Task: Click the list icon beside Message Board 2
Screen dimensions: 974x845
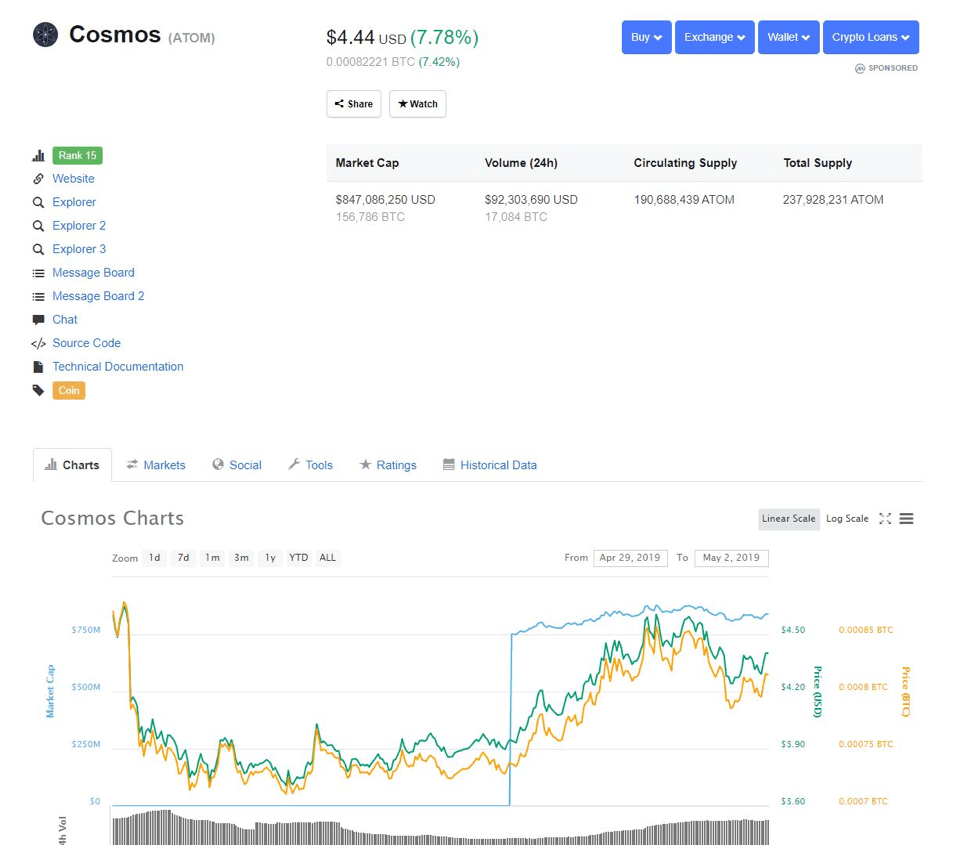Action: 39,296
